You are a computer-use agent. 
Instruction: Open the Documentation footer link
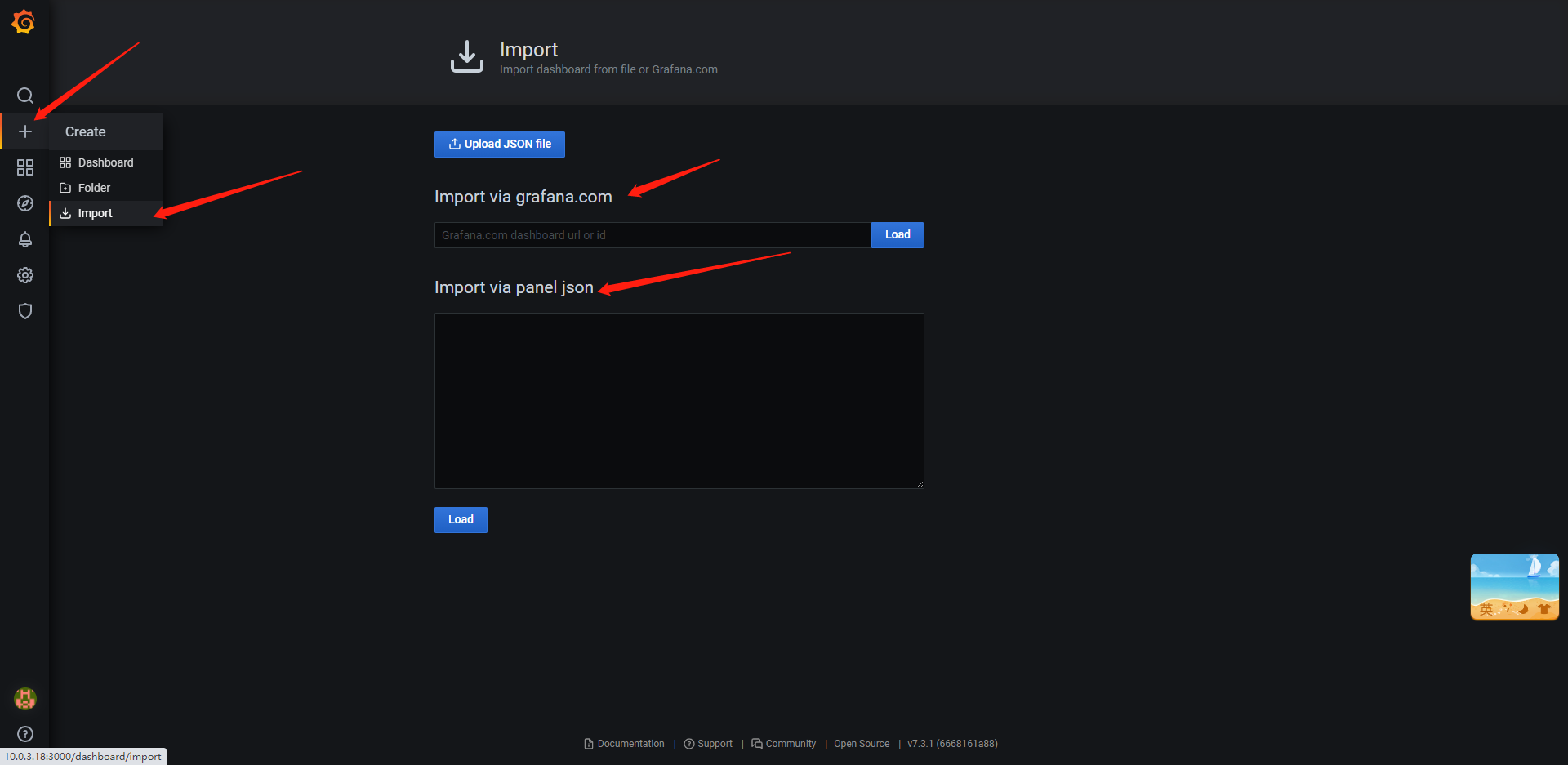coord(630,744)
